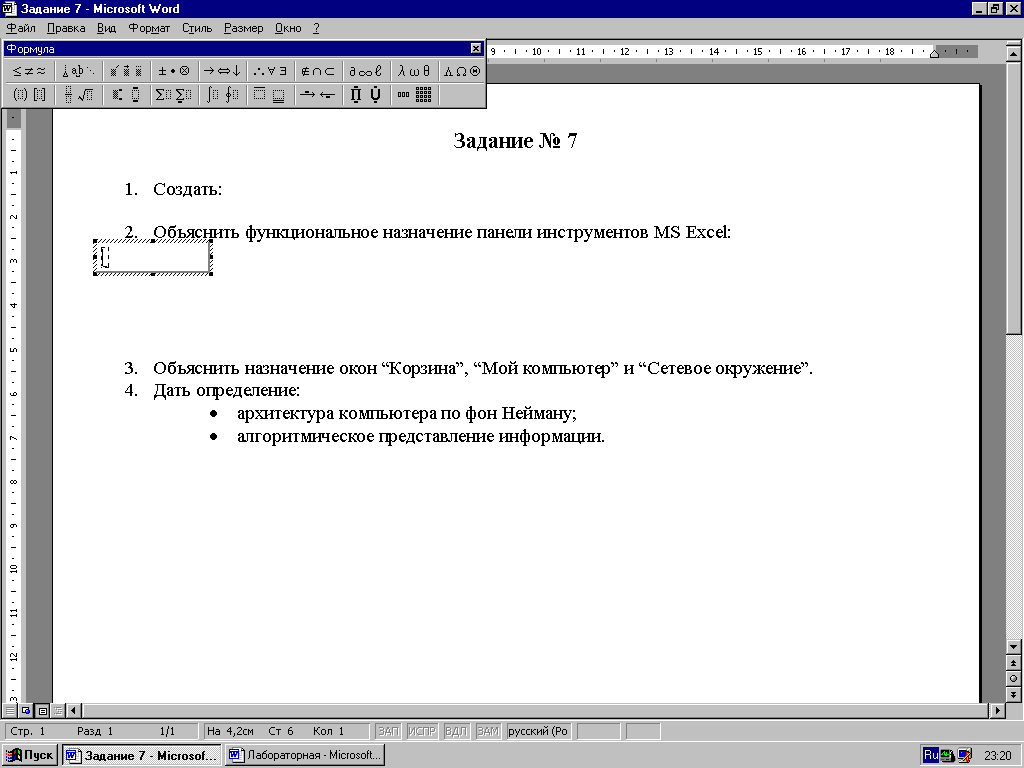The height and width of the screenshot is (768, 1024).
Task: Click status bar entry На 4,2см
Action: coord(230,731)
